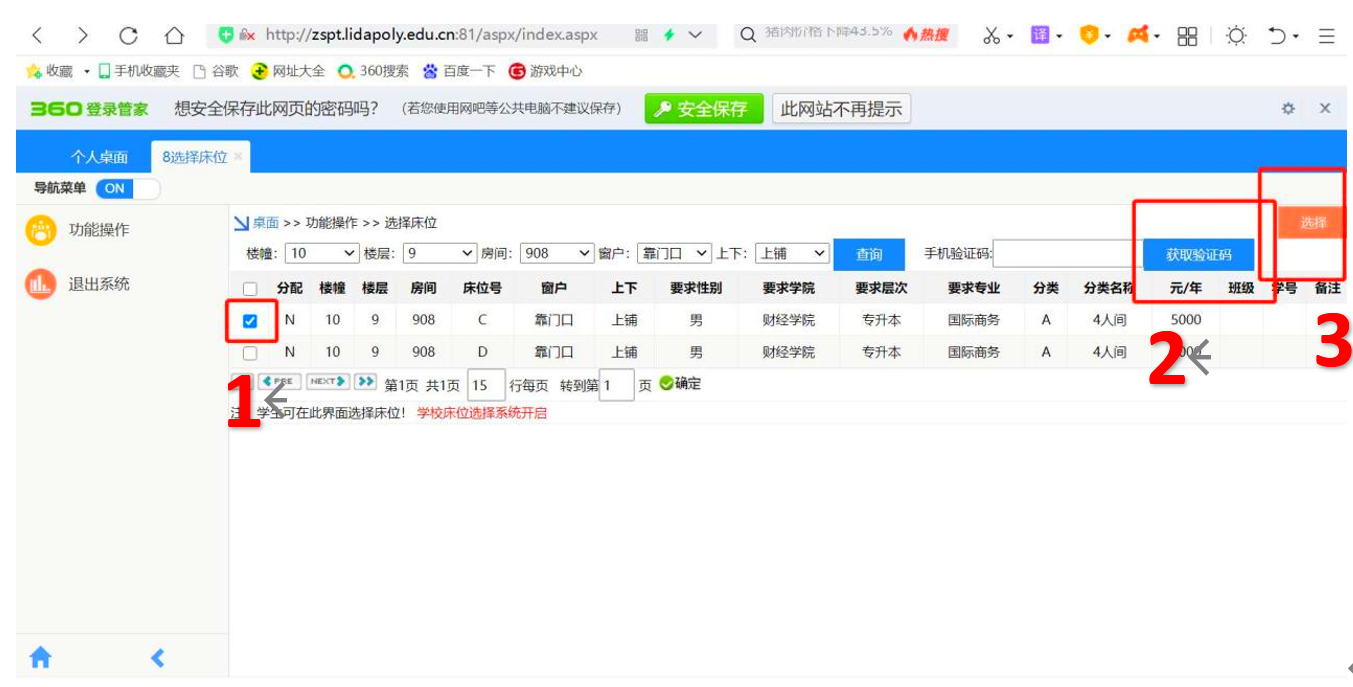Screen dimensions: 1353x687
Task: Open the 房间 dropdown showing 908
Action: (x=558, y=254)
